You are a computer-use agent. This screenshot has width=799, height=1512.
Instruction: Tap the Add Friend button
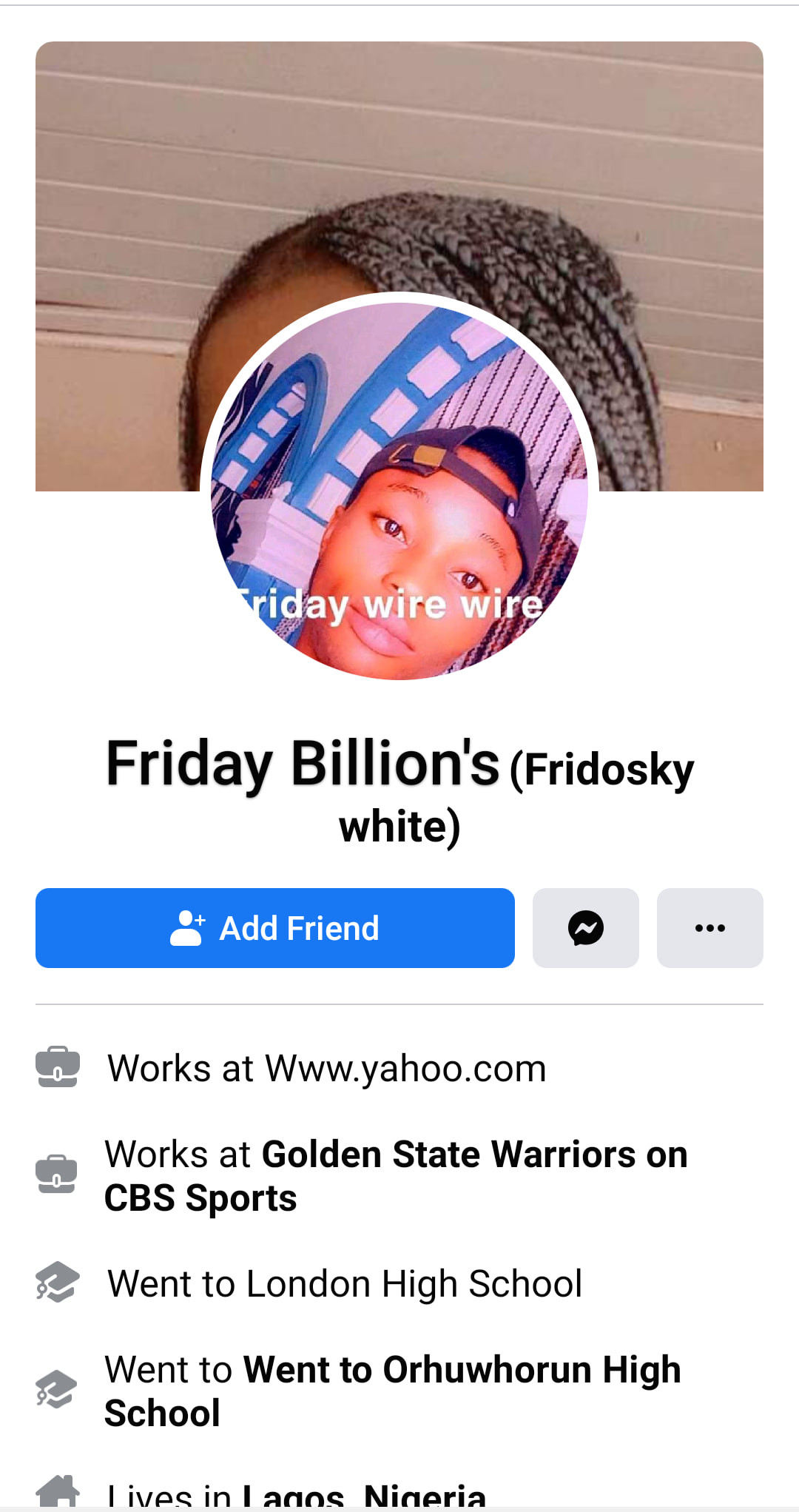coord(275,928)
